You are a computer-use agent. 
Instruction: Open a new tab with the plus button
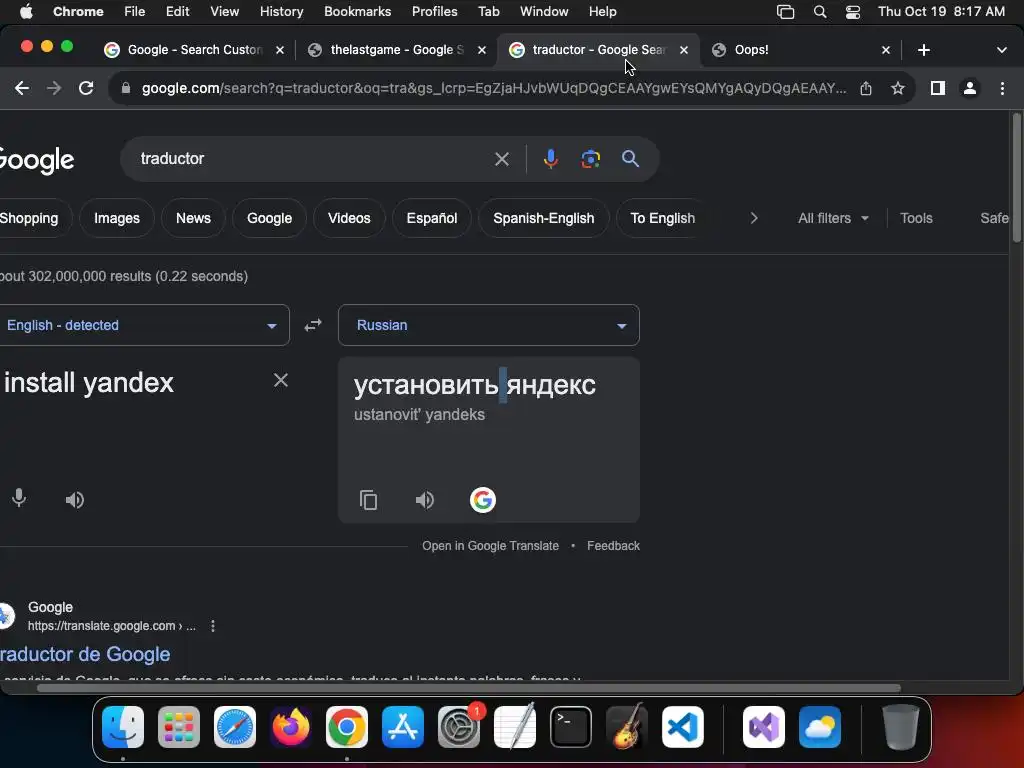pyautogui.click(x=923, y=50)
